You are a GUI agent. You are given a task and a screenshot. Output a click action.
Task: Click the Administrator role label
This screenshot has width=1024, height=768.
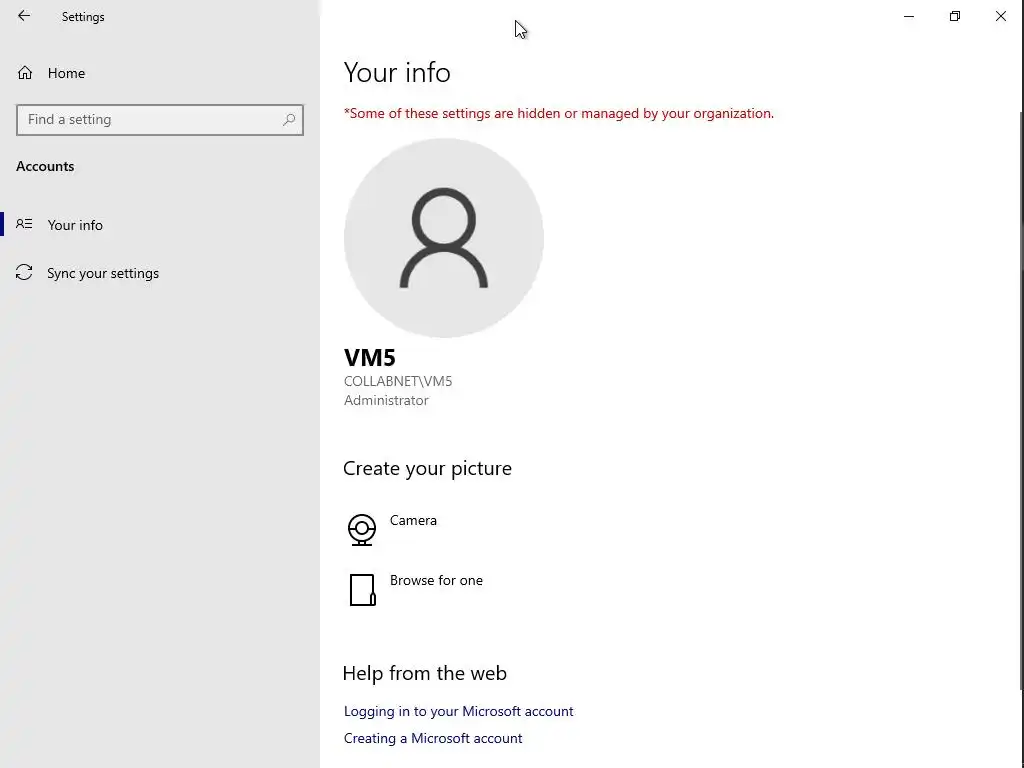pos(386,400)
